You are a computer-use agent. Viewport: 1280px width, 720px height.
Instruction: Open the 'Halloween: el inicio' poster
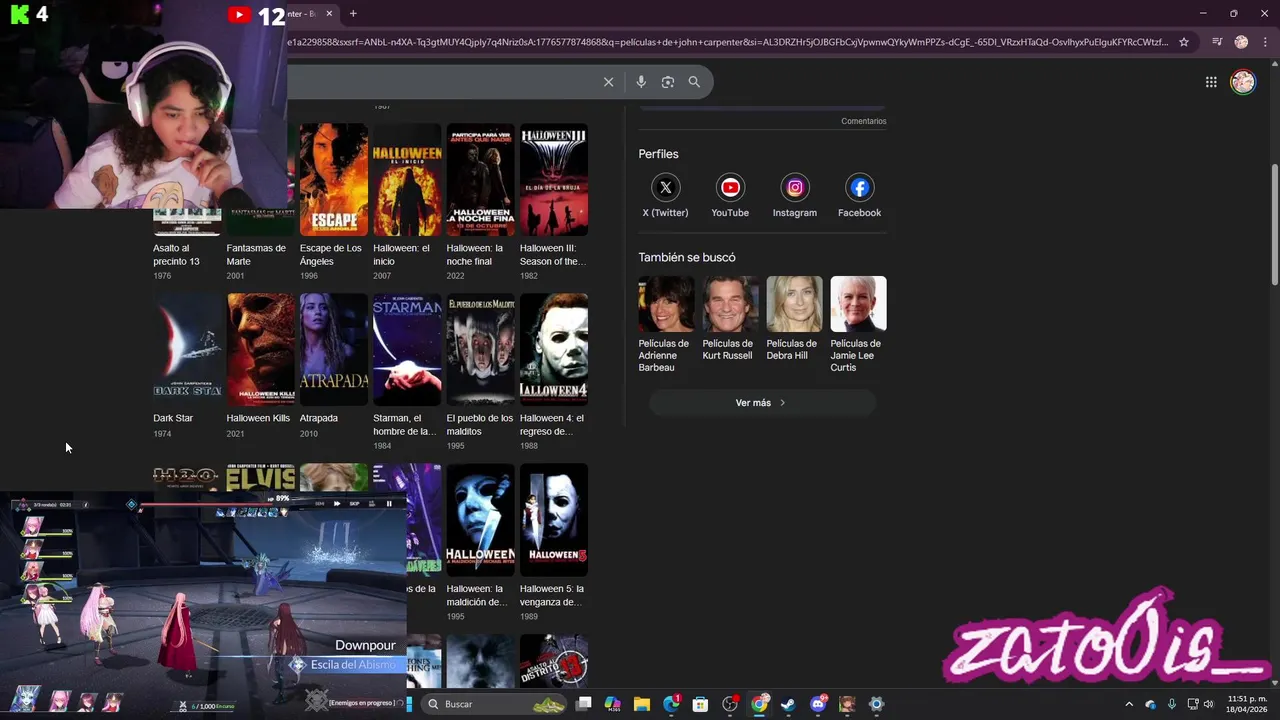[x=407, y=180]
